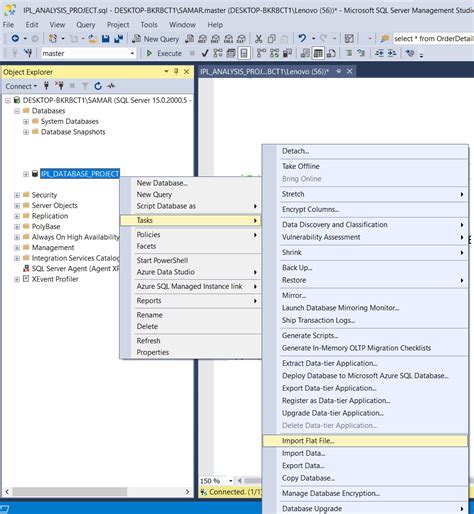Choose Detach... task option
The height and width of the screenshot is (514, 474).
click(x=365, y=151)
